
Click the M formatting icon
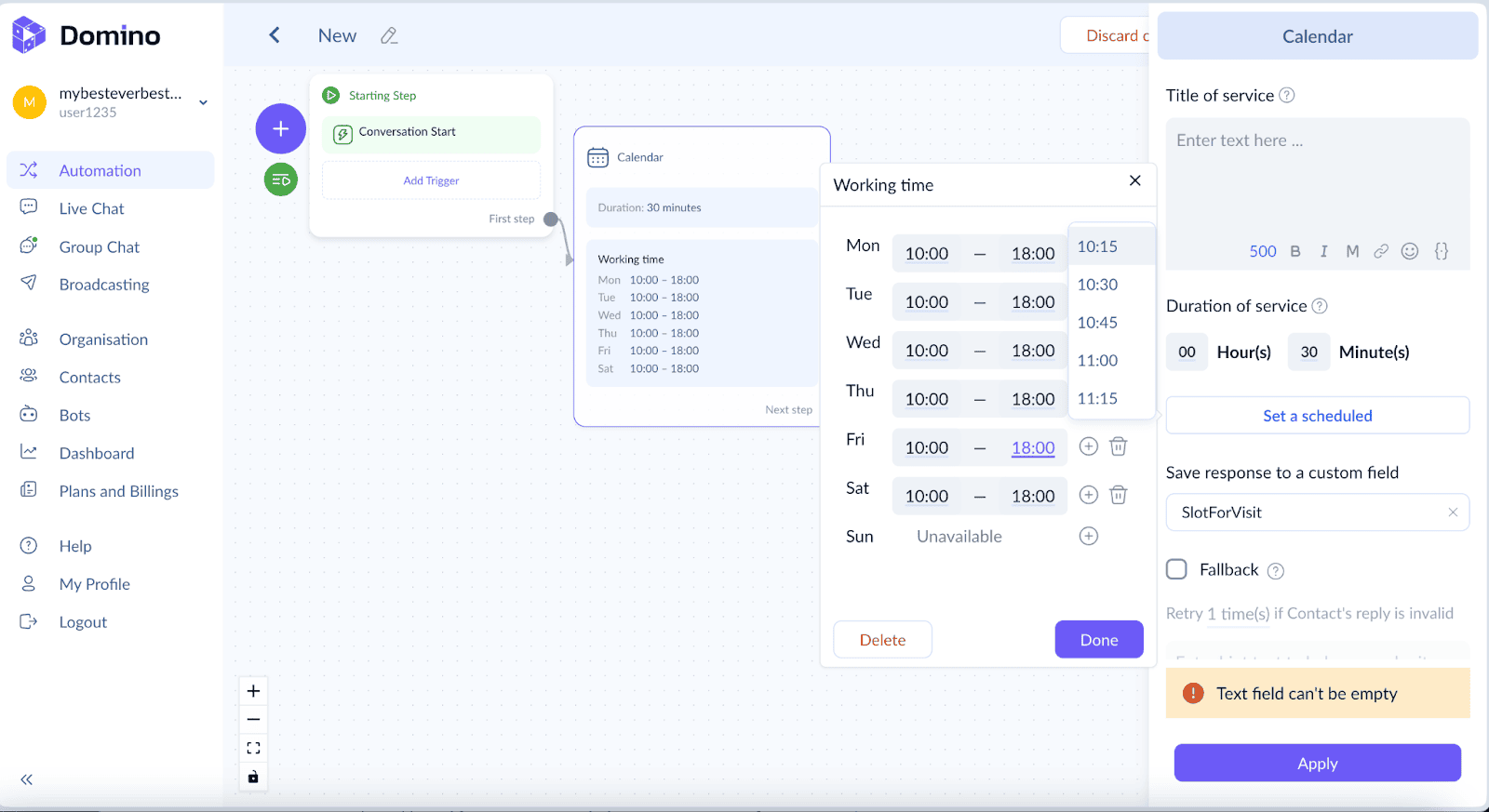pos(1353,251)
